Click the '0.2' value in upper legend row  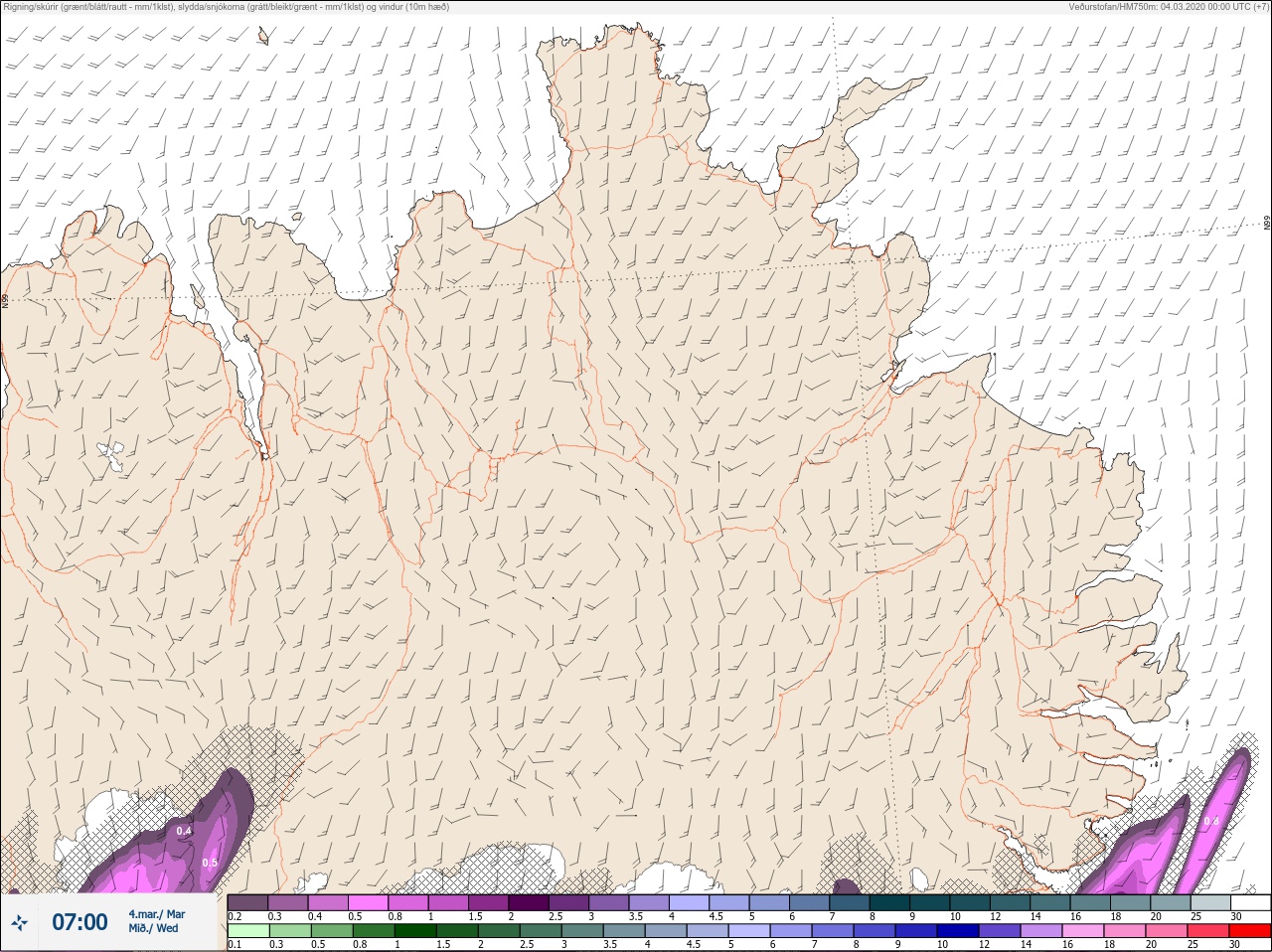coord(235,916)
